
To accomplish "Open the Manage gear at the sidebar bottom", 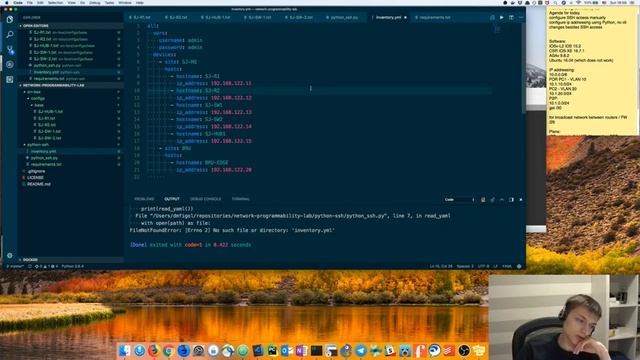I will tap(10, 256).
